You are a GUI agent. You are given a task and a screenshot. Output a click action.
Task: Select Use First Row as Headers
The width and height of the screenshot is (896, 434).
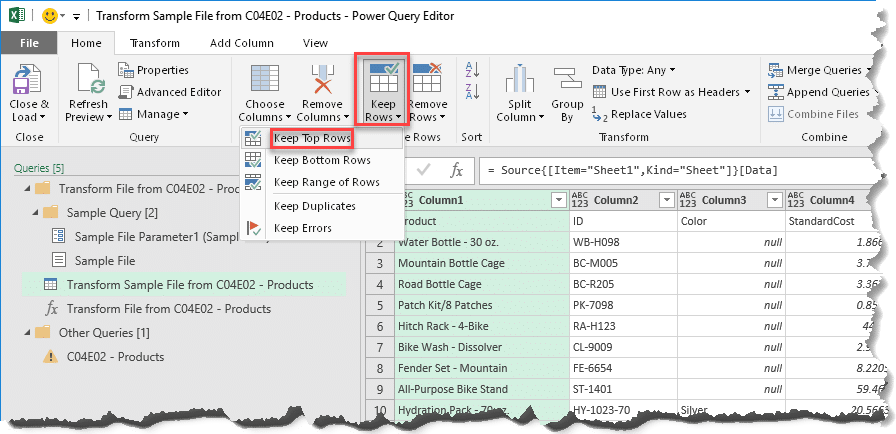tap(671, 92)
